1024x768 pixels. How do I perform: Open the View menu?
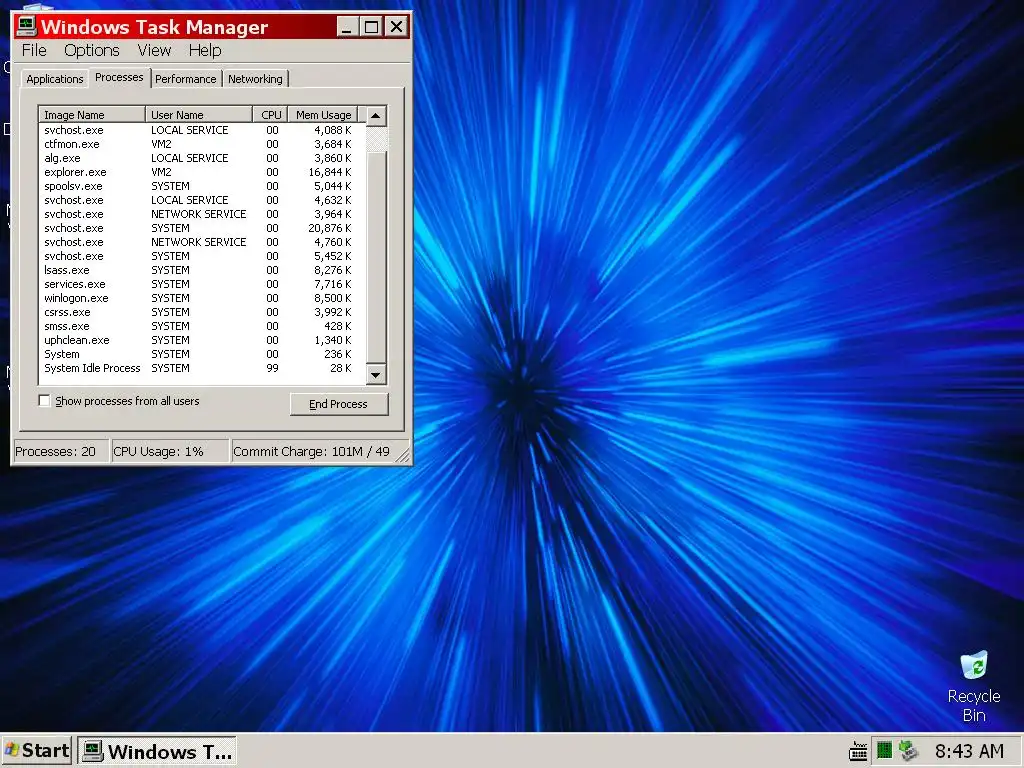(154, 50)
